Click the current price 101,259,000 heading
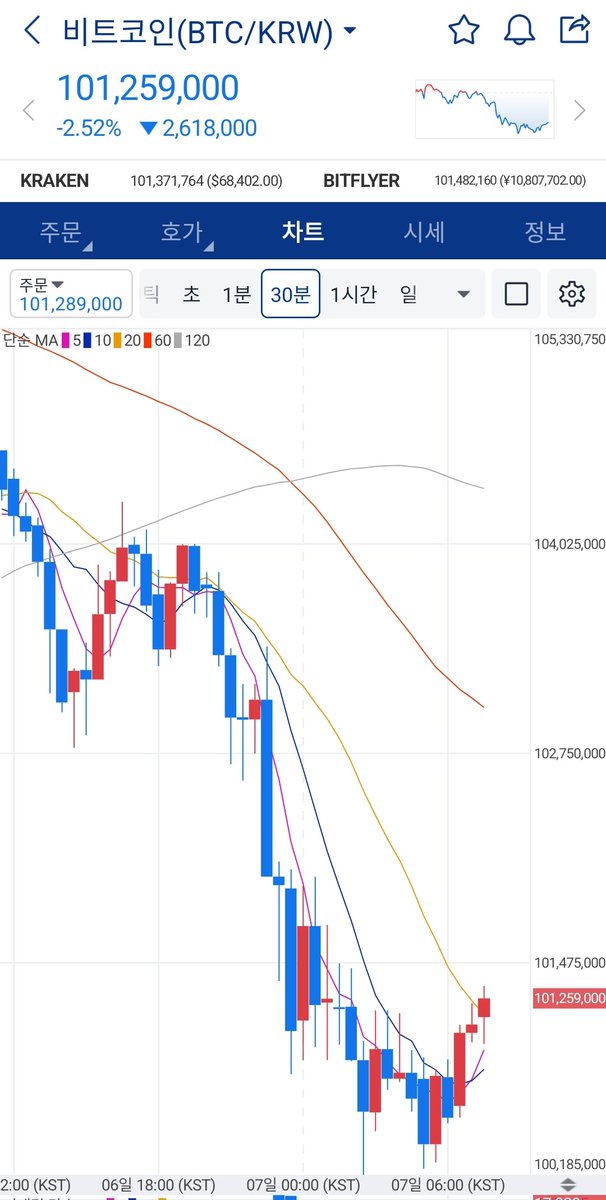The width and height of the screenshot is (606, 1200). (x=148, y=89)
